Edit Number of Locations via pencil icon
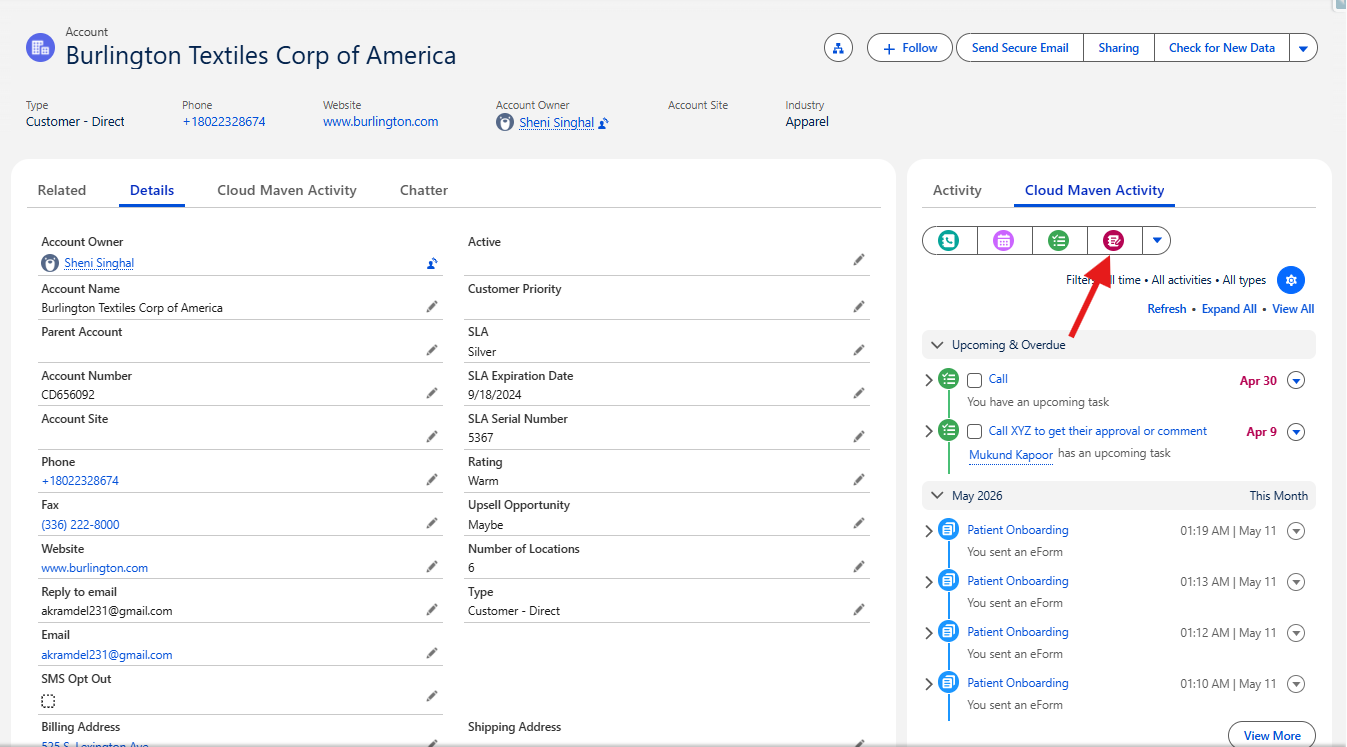Screen dimensions: 1347x747 859,567
